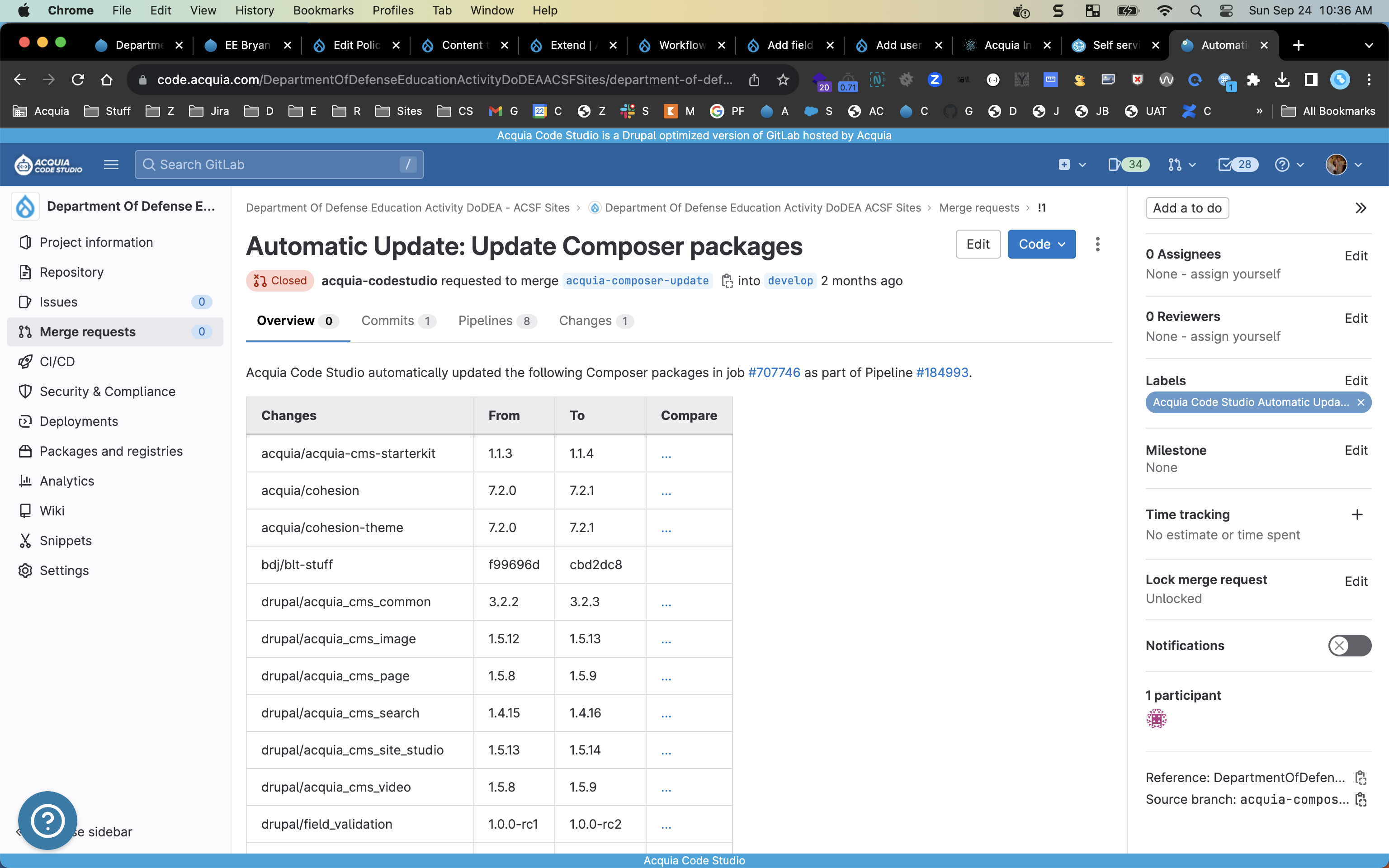Click the Edit merge request button
This screenshot has width=1389, height=868.
978,244
